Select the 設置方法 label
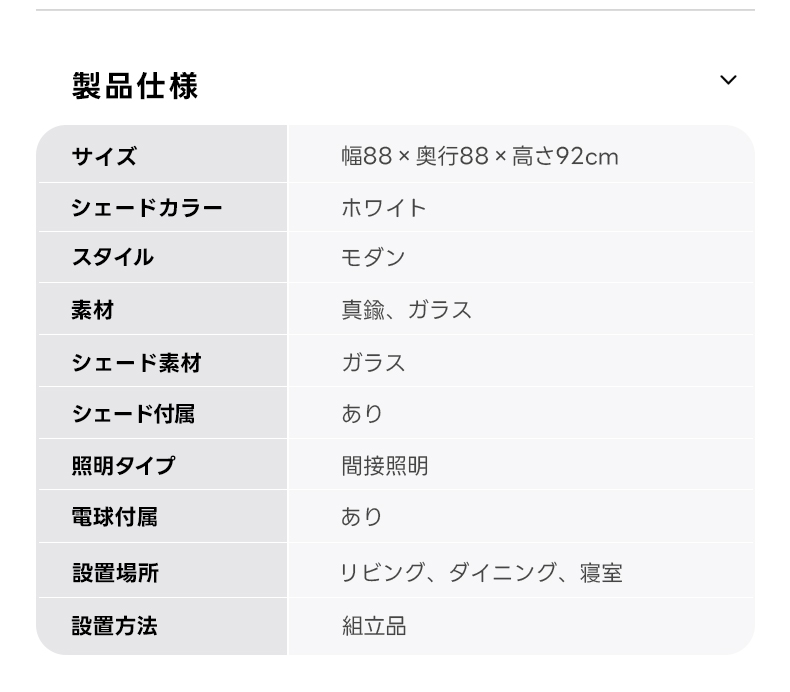 point(114,625)
